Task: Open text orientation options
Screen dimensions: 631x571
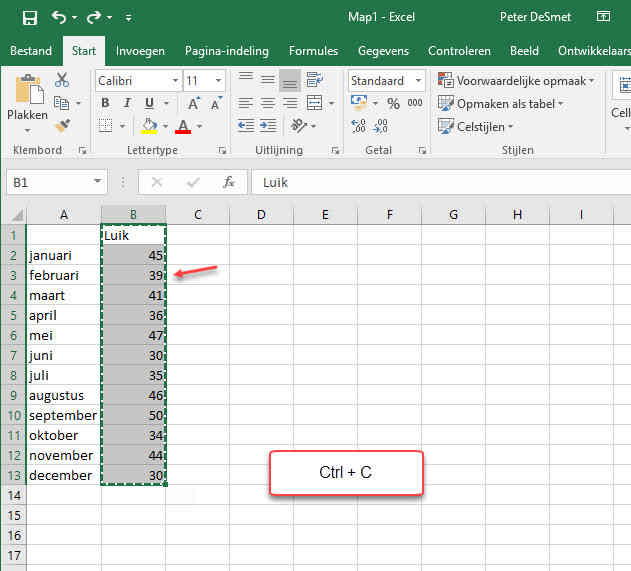Action: point(303,126)
